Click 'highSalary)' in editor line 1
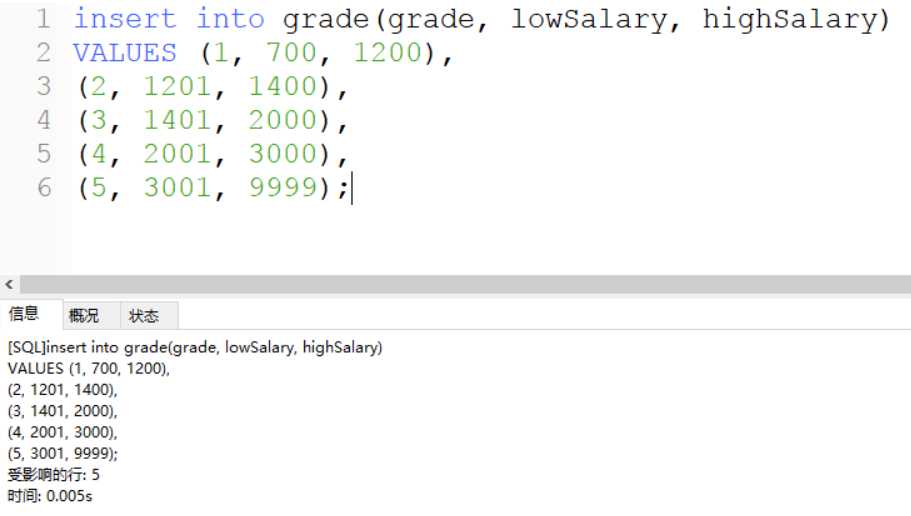 click(796, 20)
